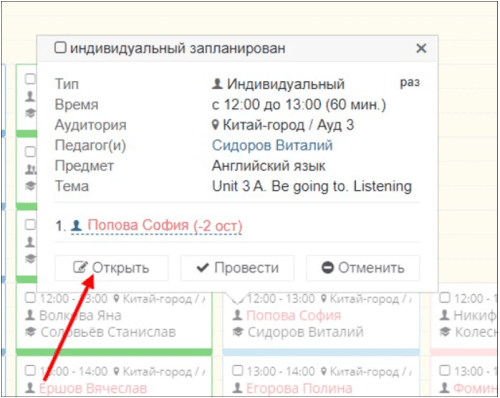The width and height of the screenshot is (500, 398).
Task: Click Попова София in the schedule card
Action: (294, 316)
